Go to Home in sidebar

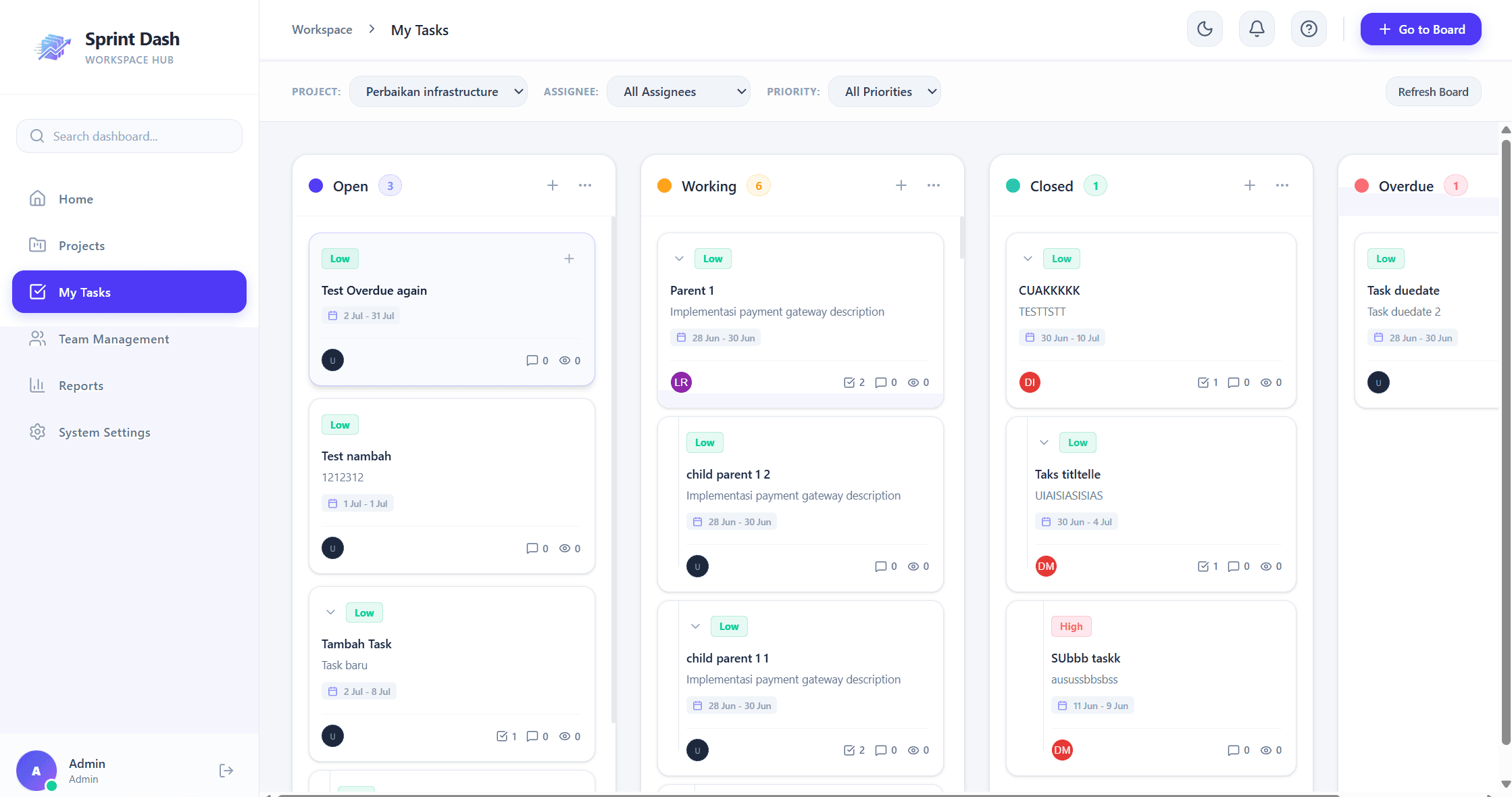tap(129, 199)
